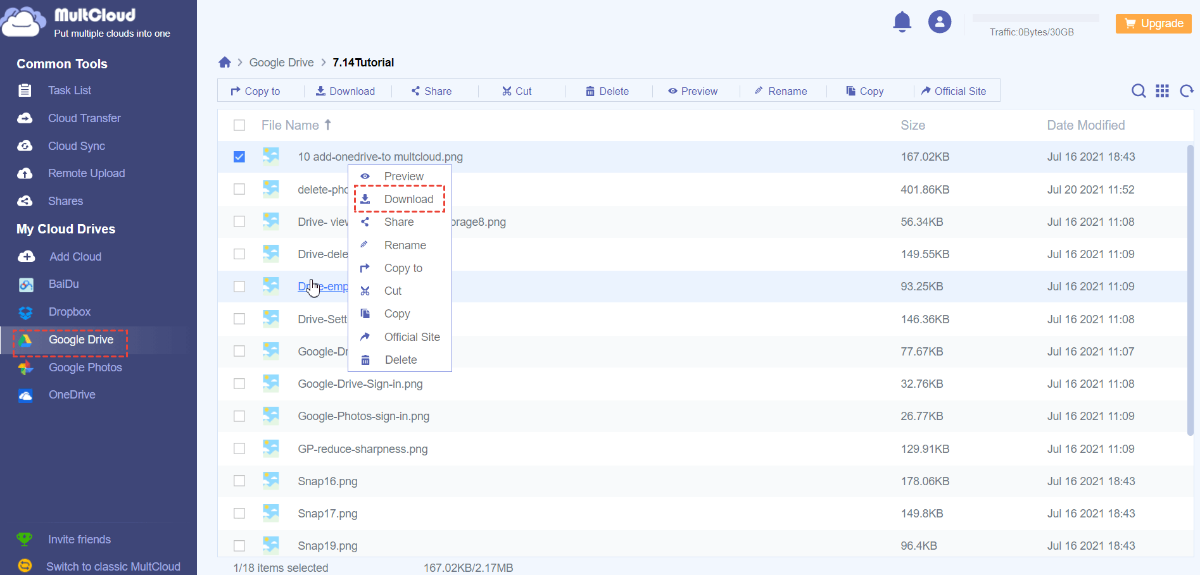Open the user account avatar icon
The image size is (1200, 575).
click(x=939, y=22)
